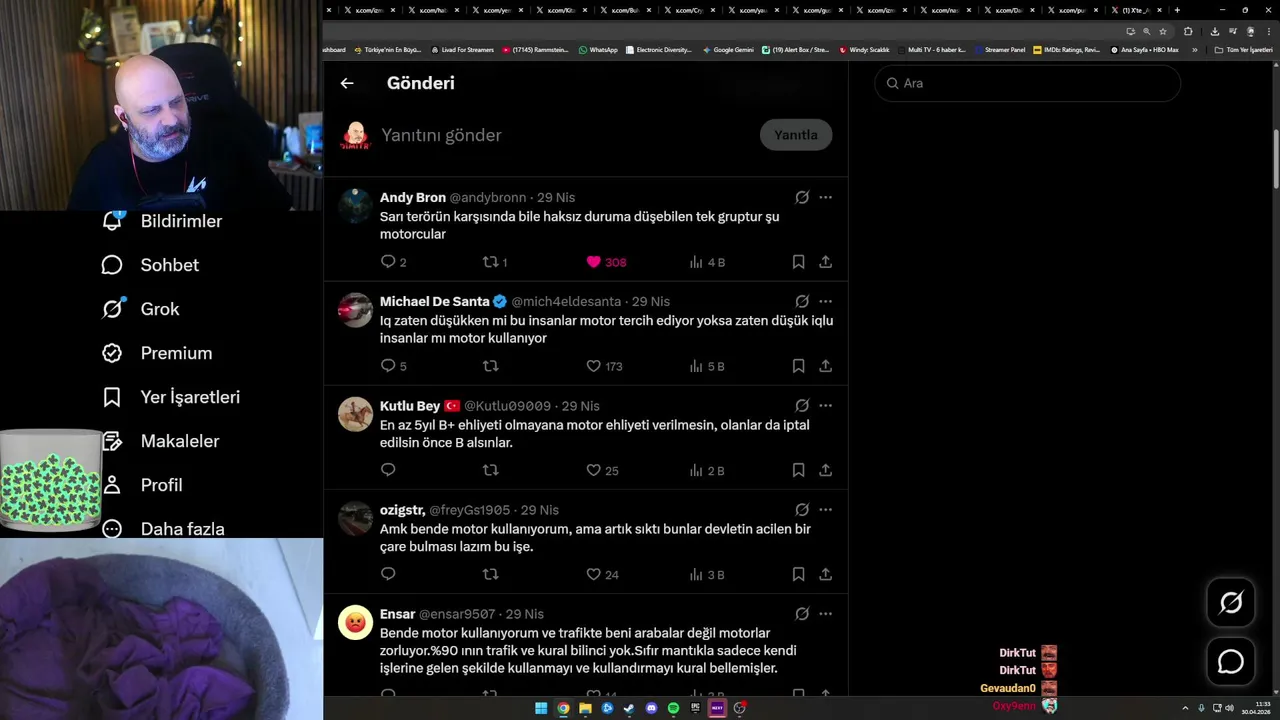
Task: Open the floating messages chat button
Action: (1231, 662)
